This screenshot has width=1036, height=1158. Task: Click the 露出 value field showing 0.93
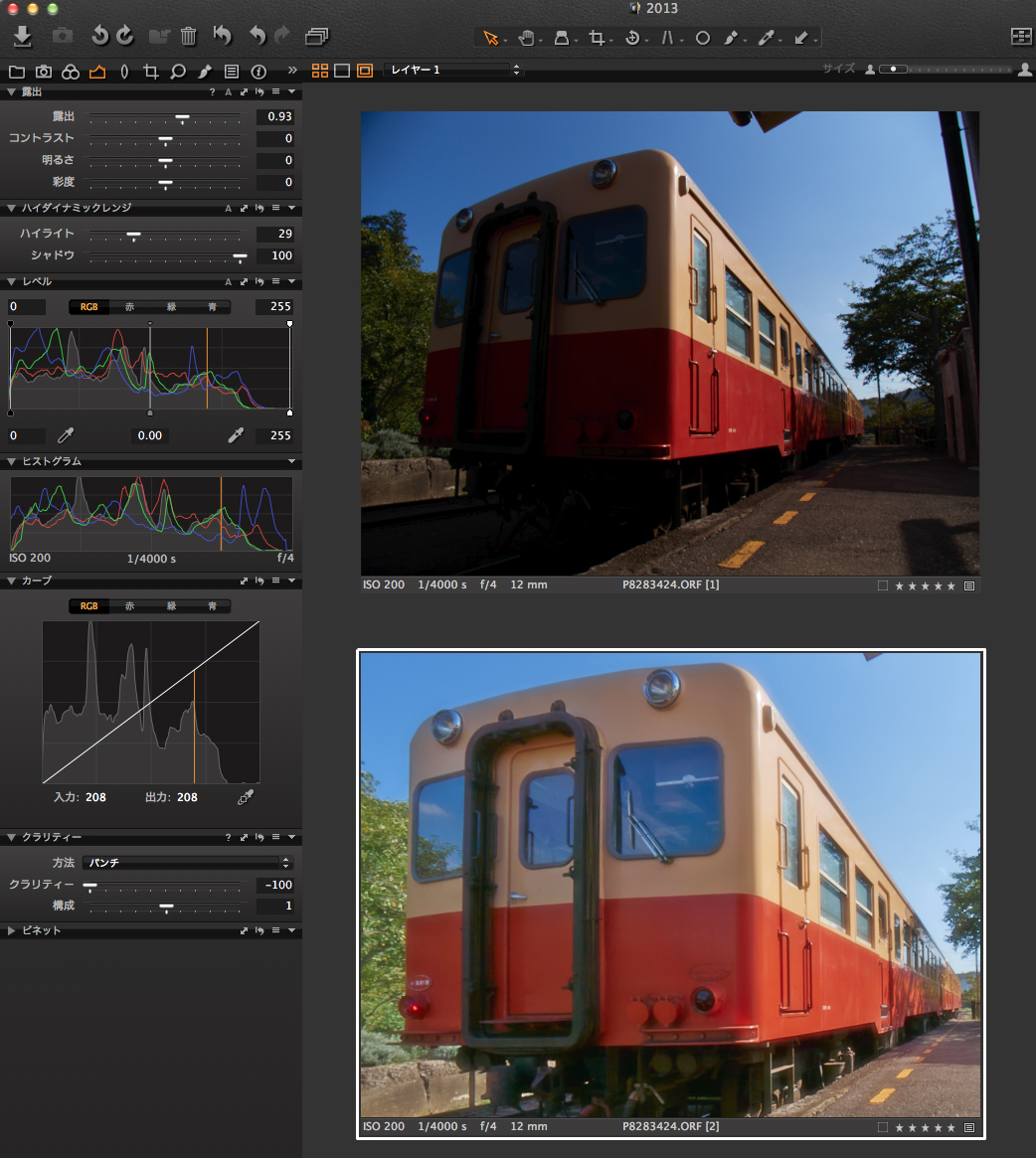tap(274, 116)
